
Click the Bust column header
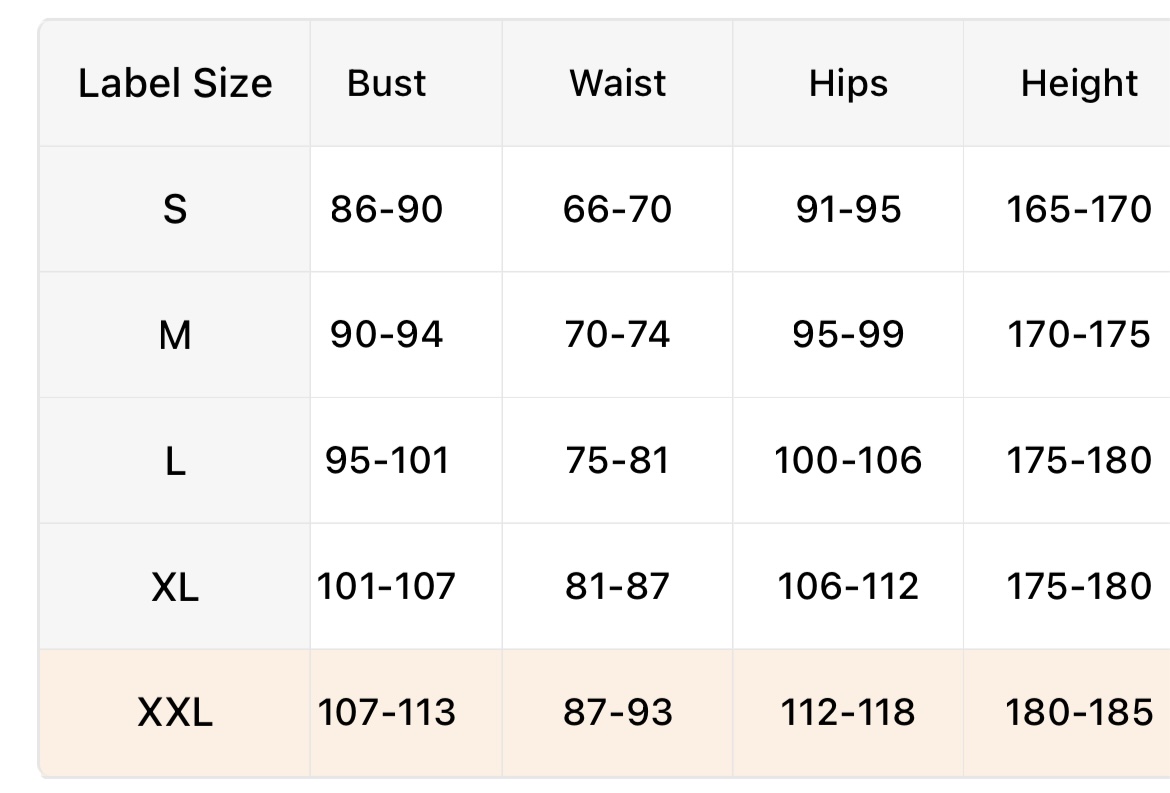pos(387,83)
